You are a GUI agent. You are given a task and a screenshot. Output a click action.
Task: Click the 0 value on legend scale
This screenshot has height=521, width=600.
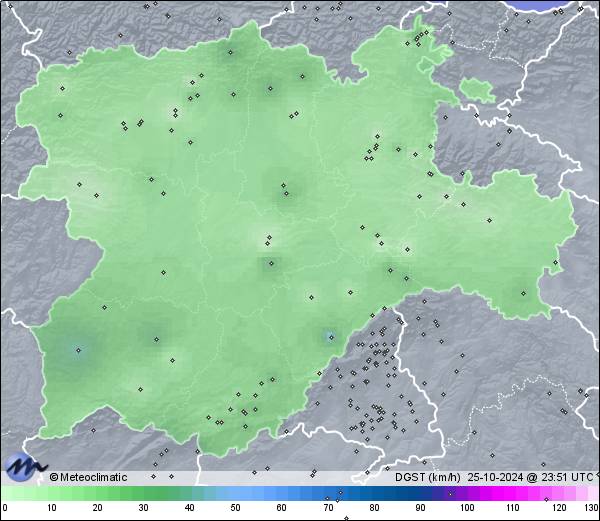click(5, 509)
